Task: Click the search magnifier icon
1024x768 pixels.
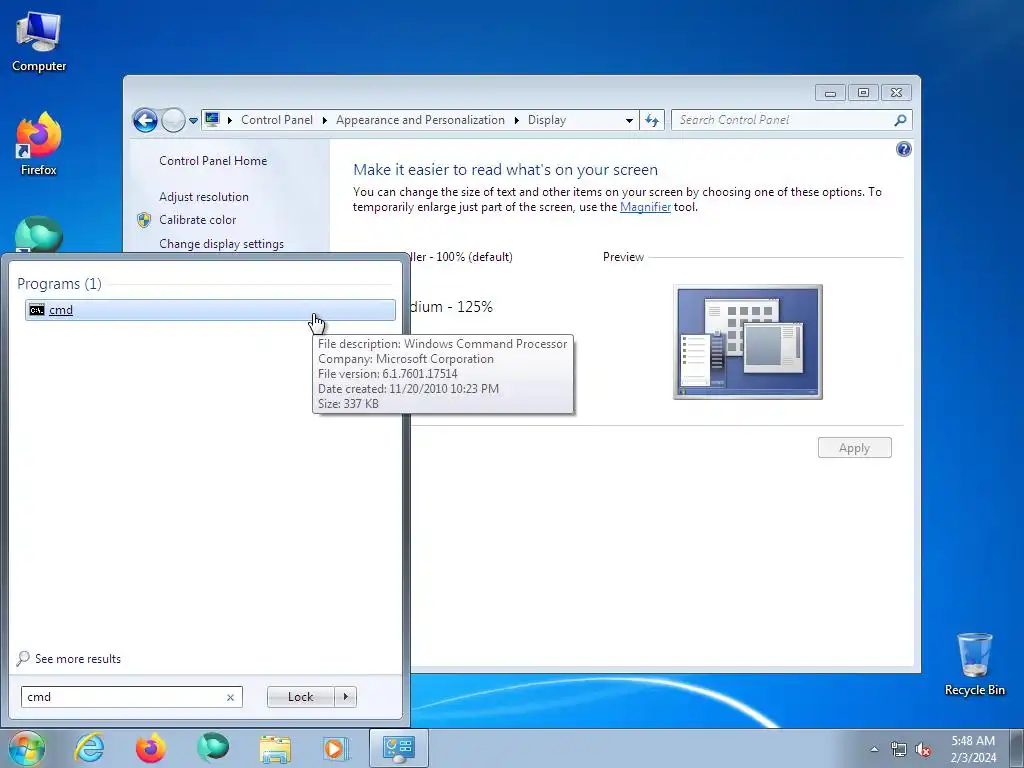Action: coord(900,120)
